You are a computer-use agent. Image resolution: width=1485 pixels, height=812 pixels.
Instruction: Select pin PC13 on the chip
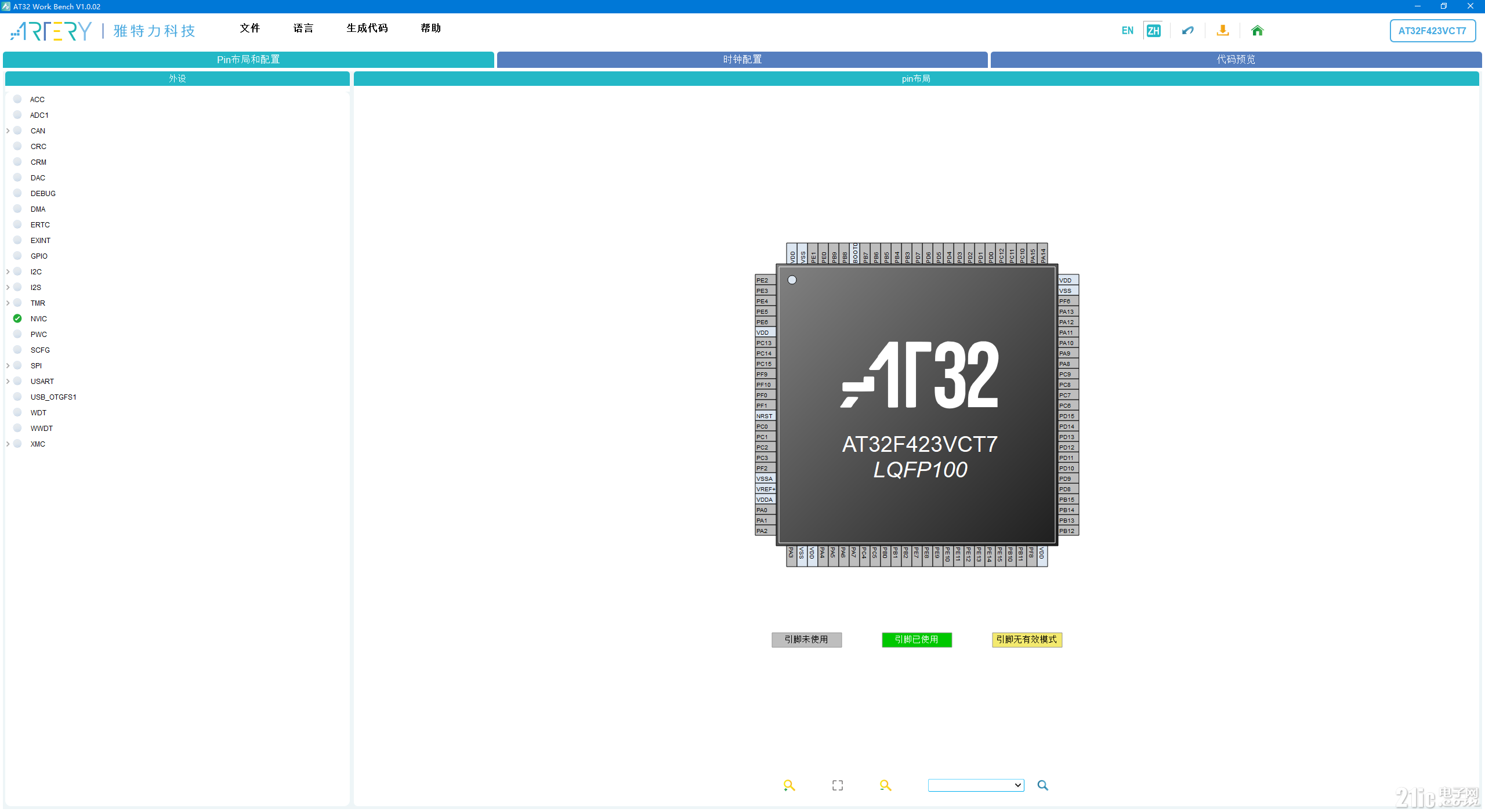tap(765, 343)
